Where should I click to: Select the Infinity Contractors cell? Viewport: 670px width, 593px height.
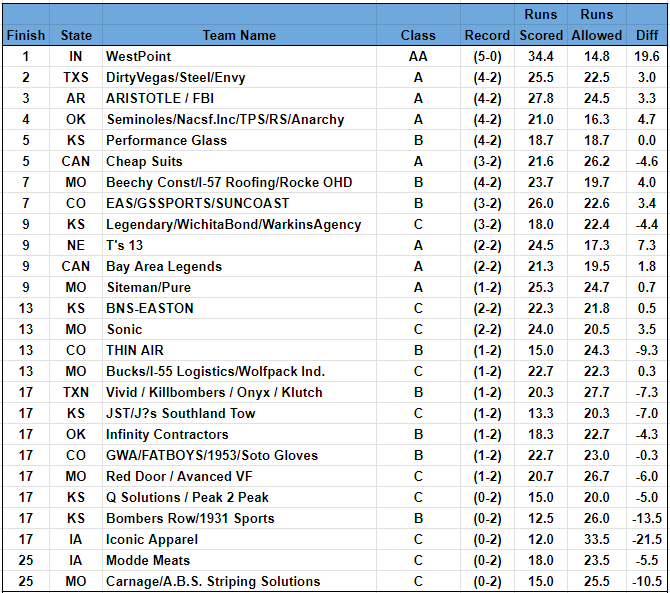[x=239, y=434]
